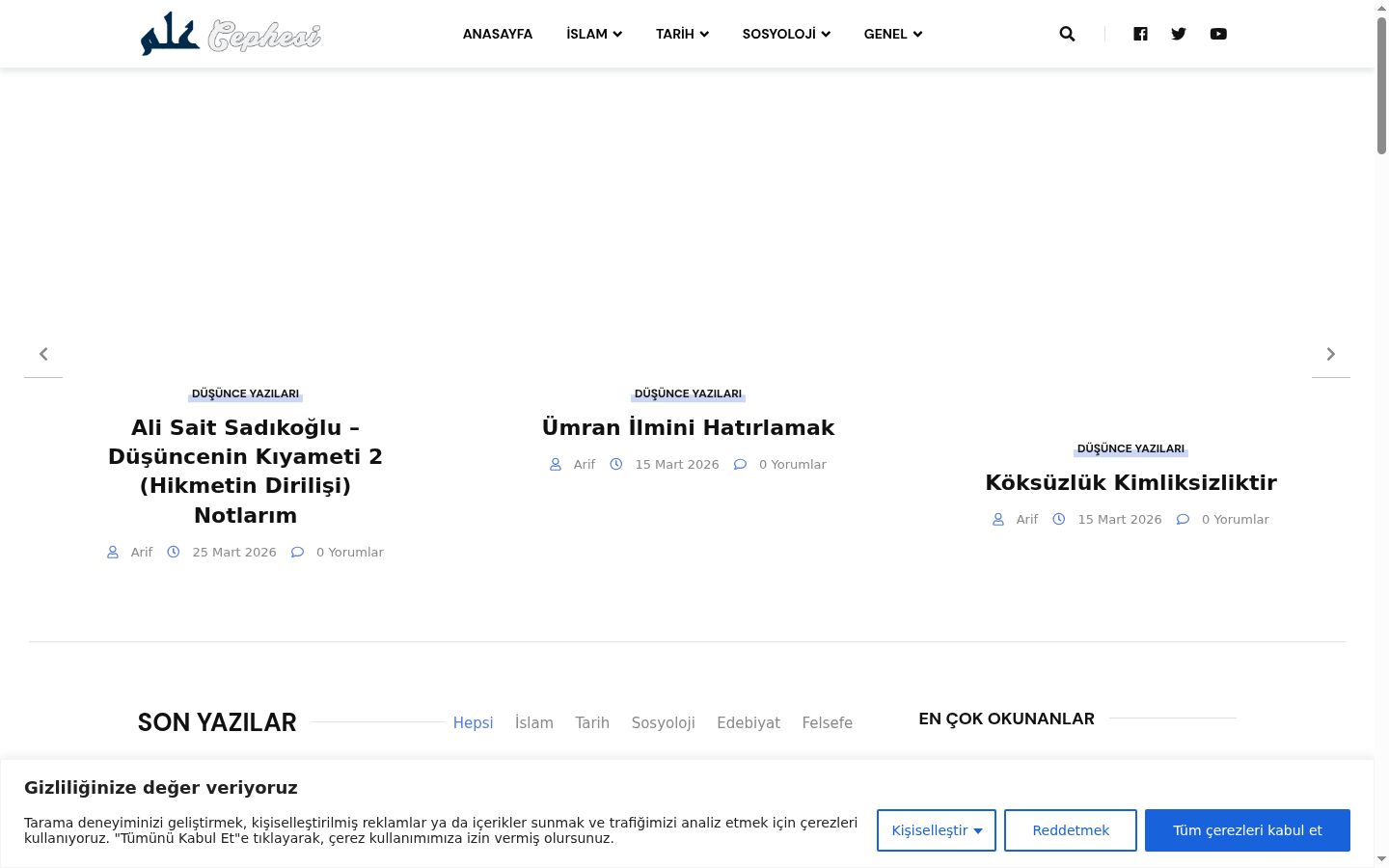The width and height of the screenshot is (1389, 868).
Task: Accept cookies with Tüm çerezleri kabul et
Action: [x=1247, y=830]
